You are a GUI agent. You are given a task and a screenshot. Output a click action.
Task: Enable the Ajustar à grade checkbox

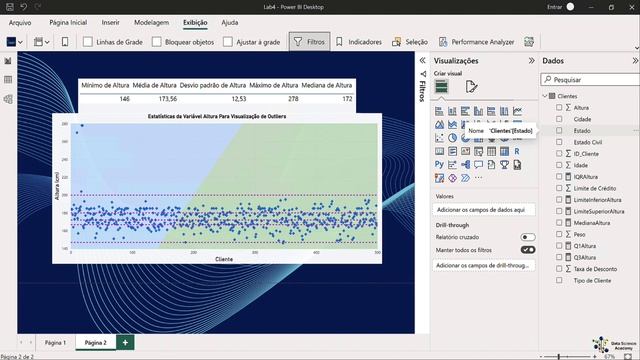(228, 42)
